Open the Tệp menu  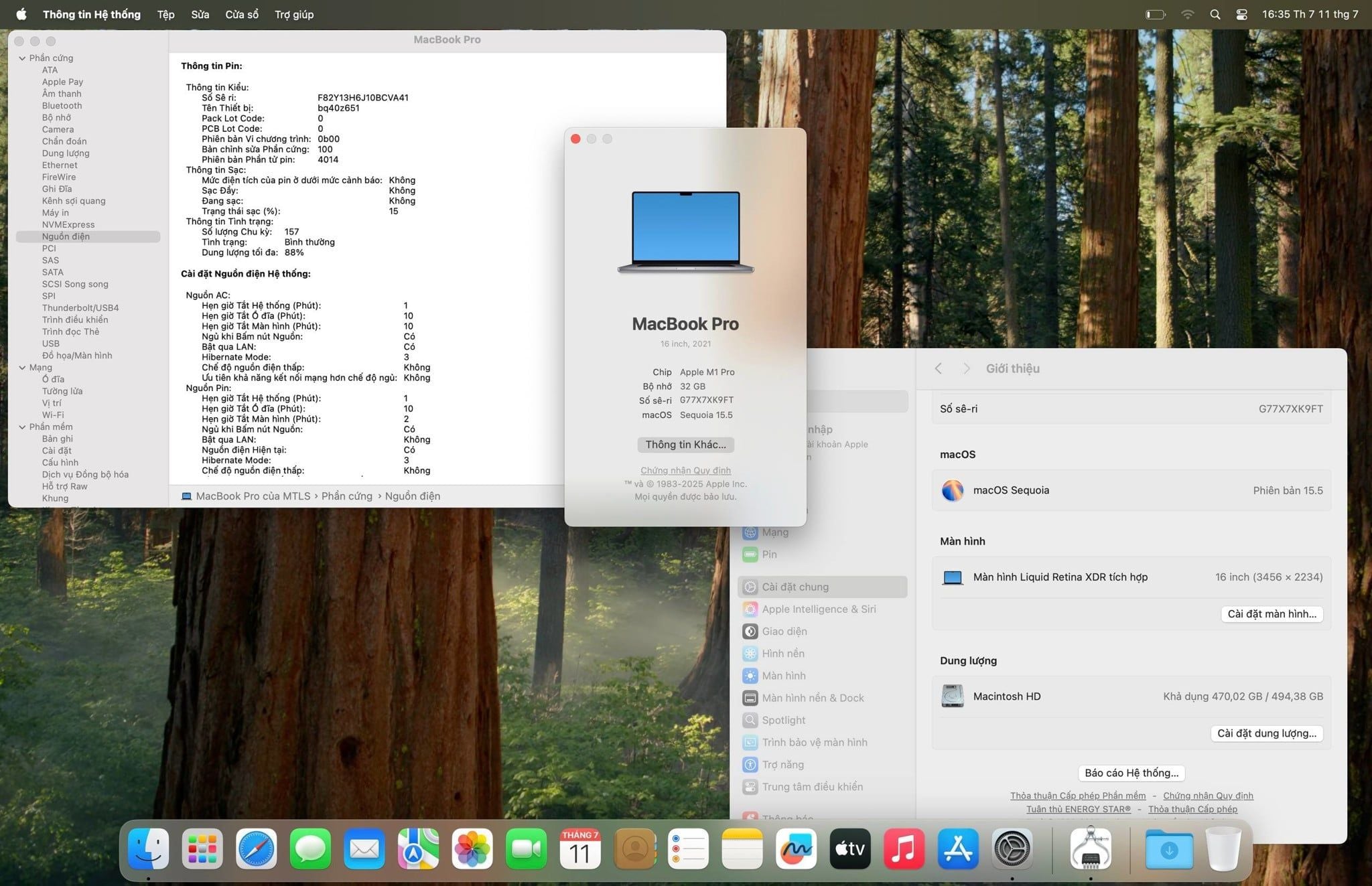pyautogui.click(x=165, y=14)
